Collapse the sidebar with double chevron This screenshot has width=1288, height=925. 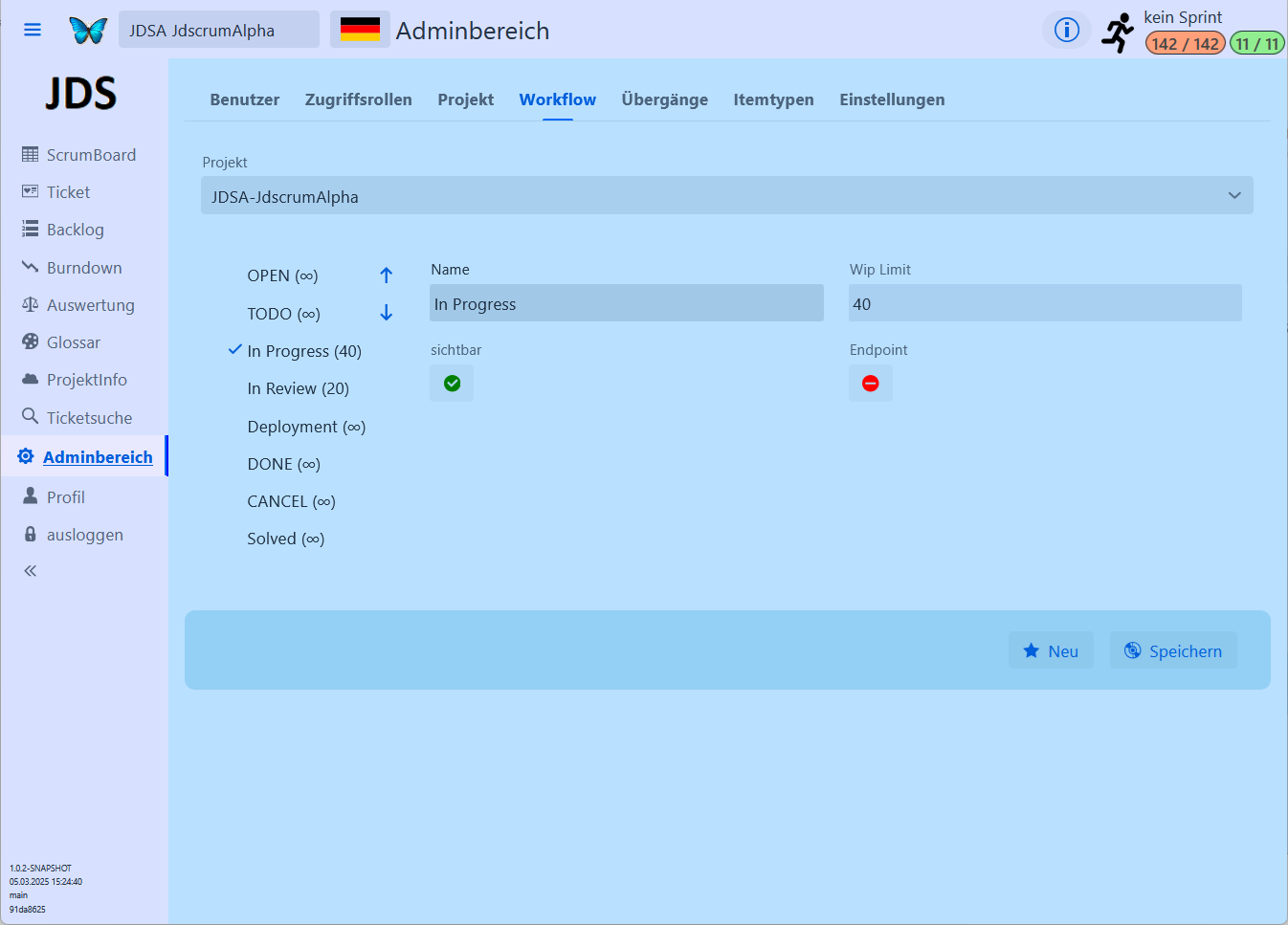coord(31,571)
